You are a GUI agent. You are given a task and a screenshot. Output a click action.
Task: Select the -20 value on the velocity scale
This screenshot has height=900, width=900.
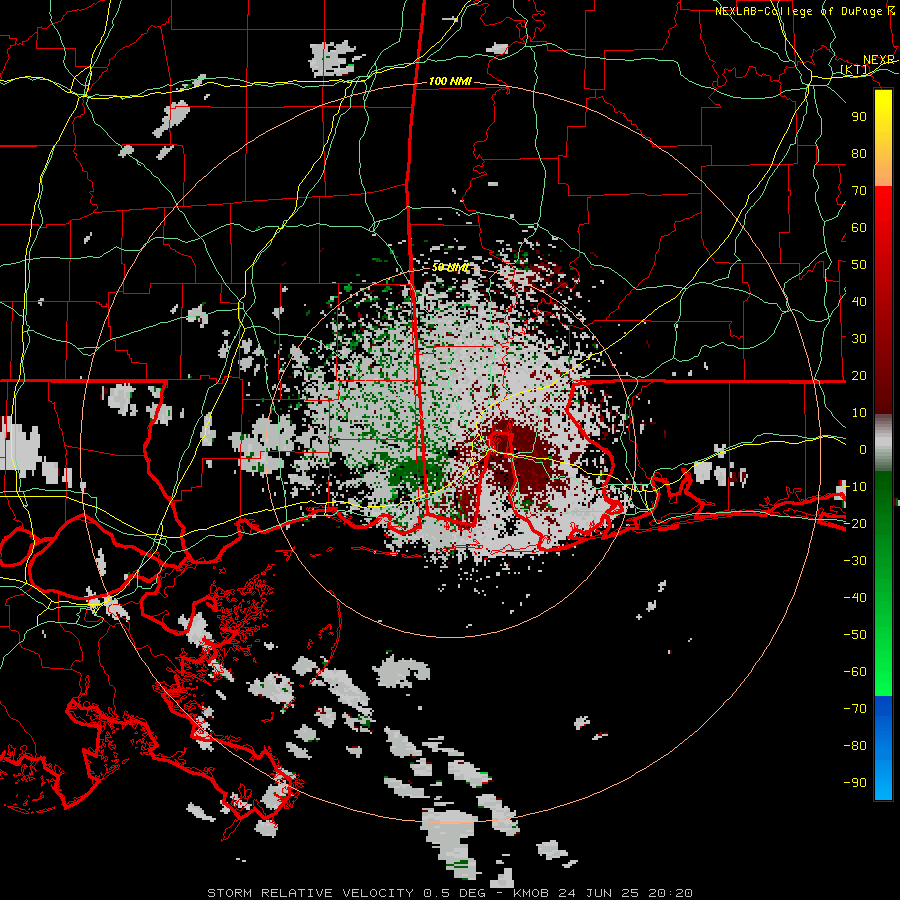pos(855,523)
